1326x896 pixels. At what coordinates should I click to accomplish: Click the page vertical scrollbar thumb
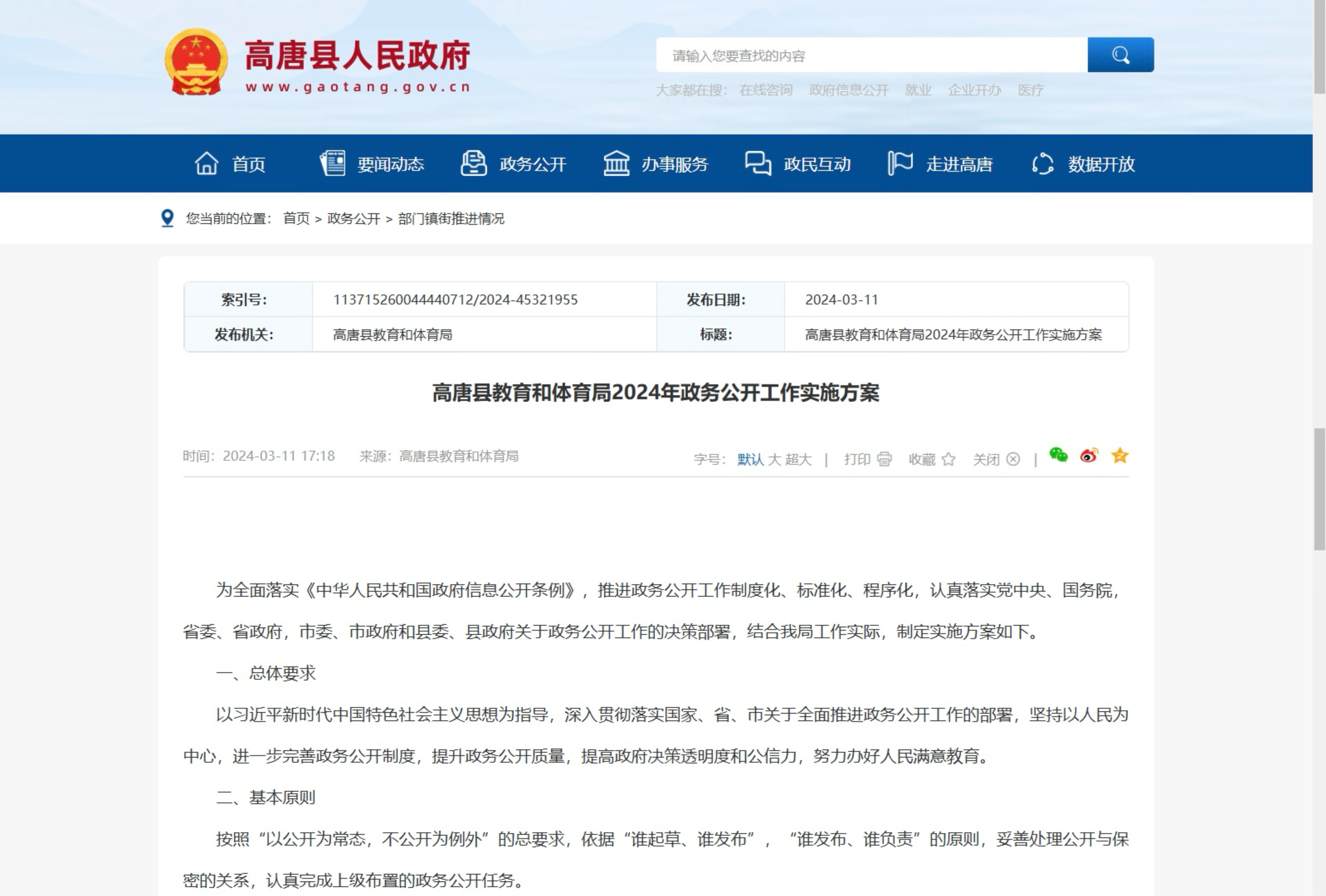click(x=1320, y=489)
